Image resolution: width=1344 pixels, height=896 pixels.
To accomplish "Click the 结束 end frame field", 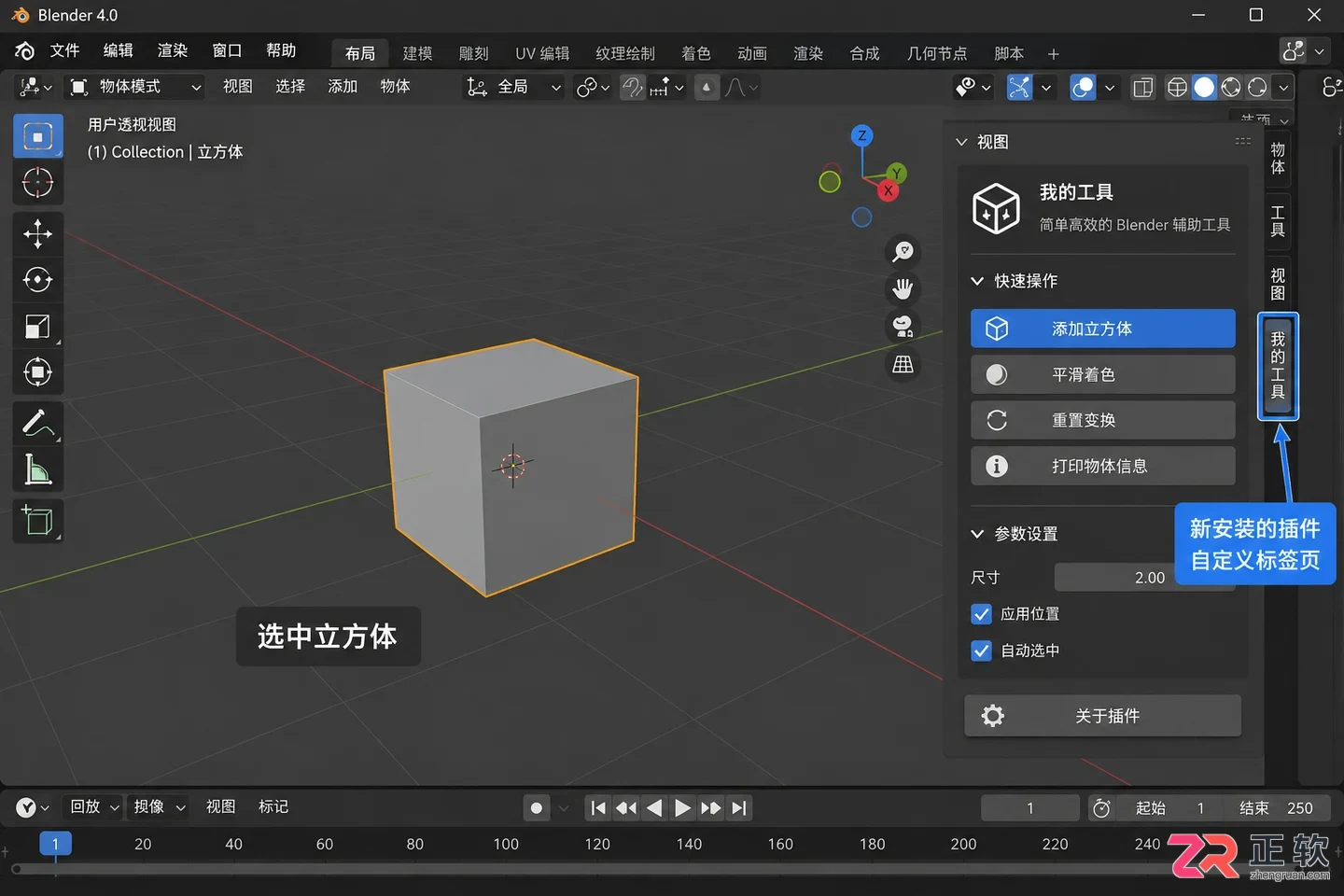I will coord(1278,808).
